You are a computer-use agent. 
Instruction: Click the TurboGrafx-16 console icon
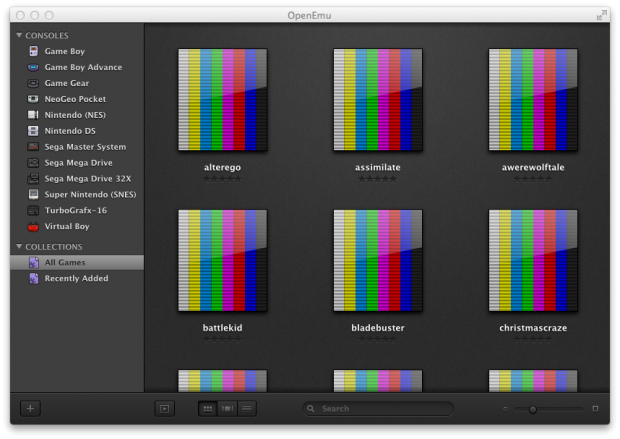pyautogui.click(x=33, y=210)
